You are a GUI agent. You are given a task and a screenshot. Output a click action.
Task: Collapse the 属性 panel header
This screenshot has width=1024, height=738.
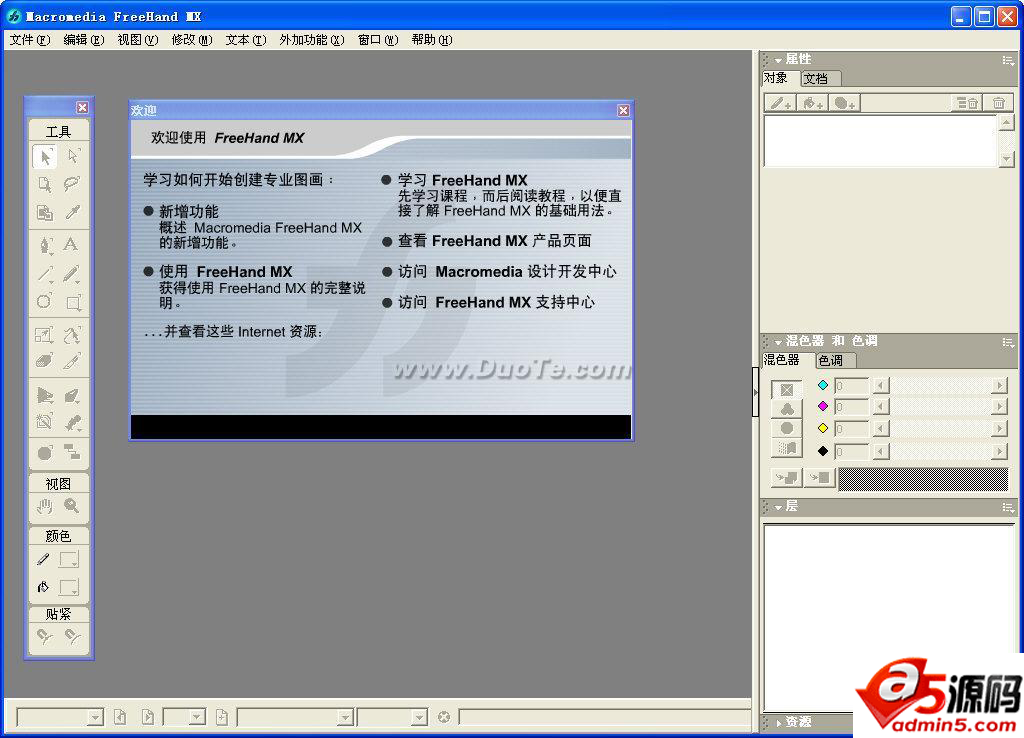(778, 60)
